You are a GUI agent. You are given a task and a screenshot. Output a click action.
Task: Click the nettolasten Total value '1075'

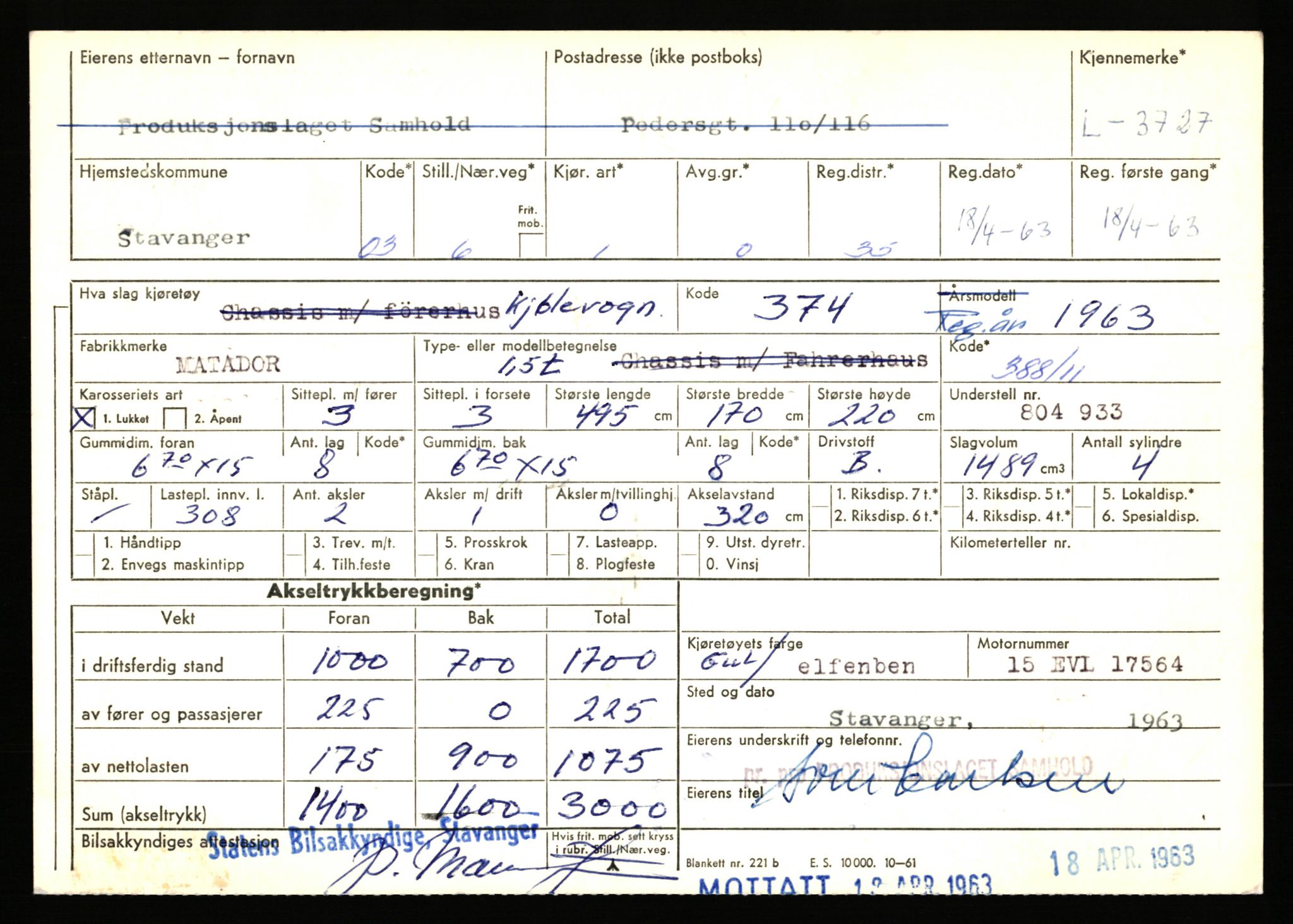tap(607, 762)
